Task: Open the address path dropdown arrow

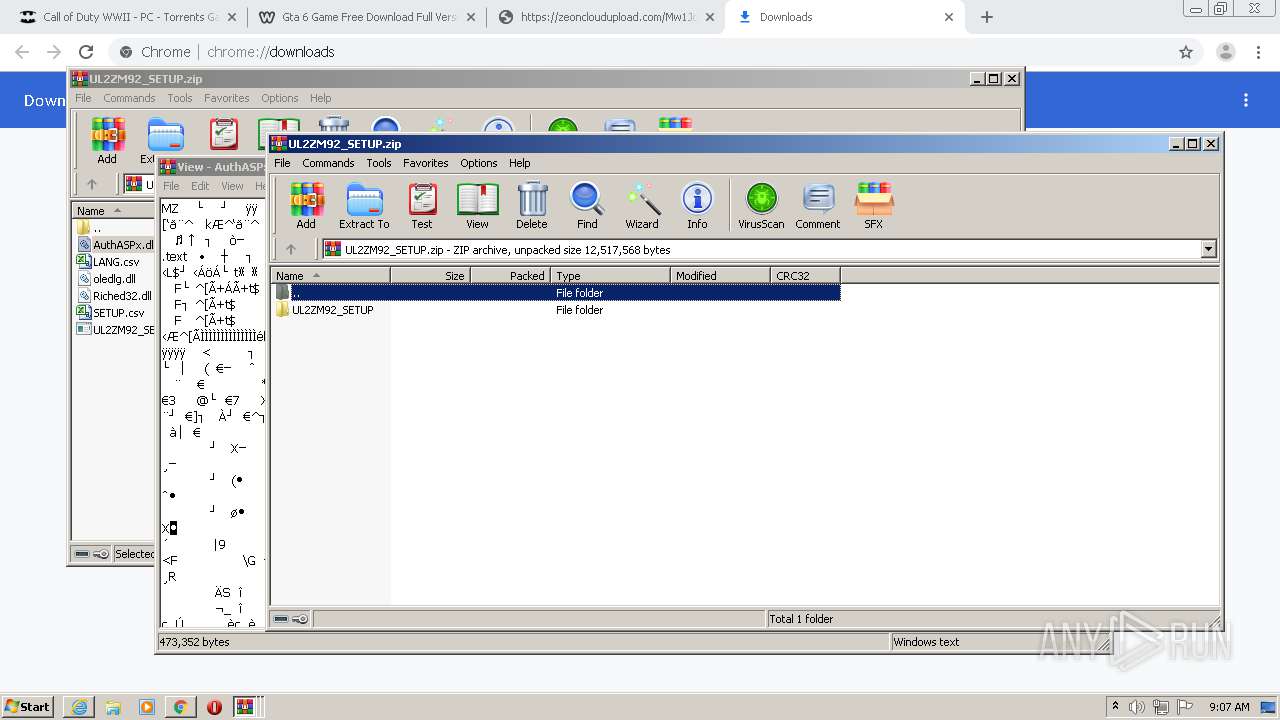Action: pos(1209,250)
